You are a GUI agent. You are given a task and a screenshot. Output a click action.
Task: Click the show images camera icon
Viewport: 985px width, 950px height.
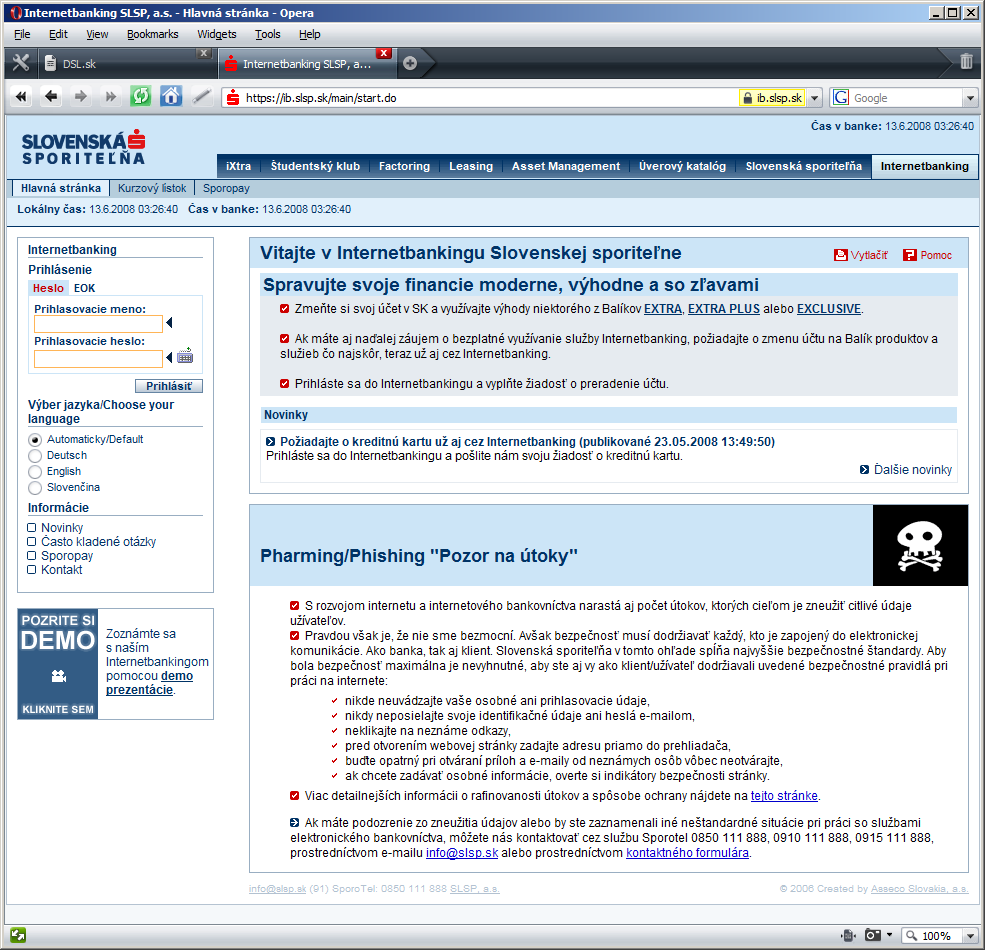873,936
